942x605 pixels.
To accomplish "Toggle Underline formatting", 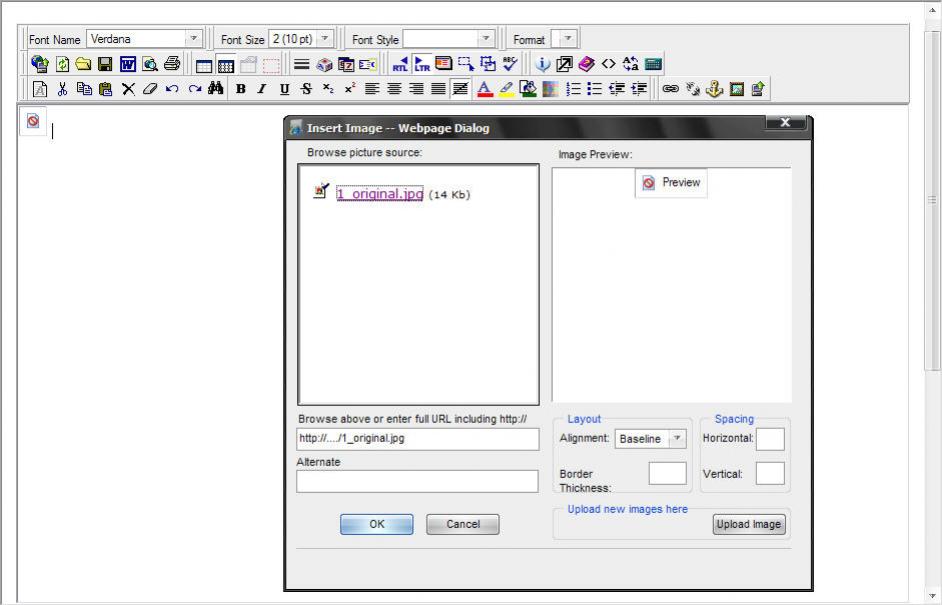I will (284, 89).
